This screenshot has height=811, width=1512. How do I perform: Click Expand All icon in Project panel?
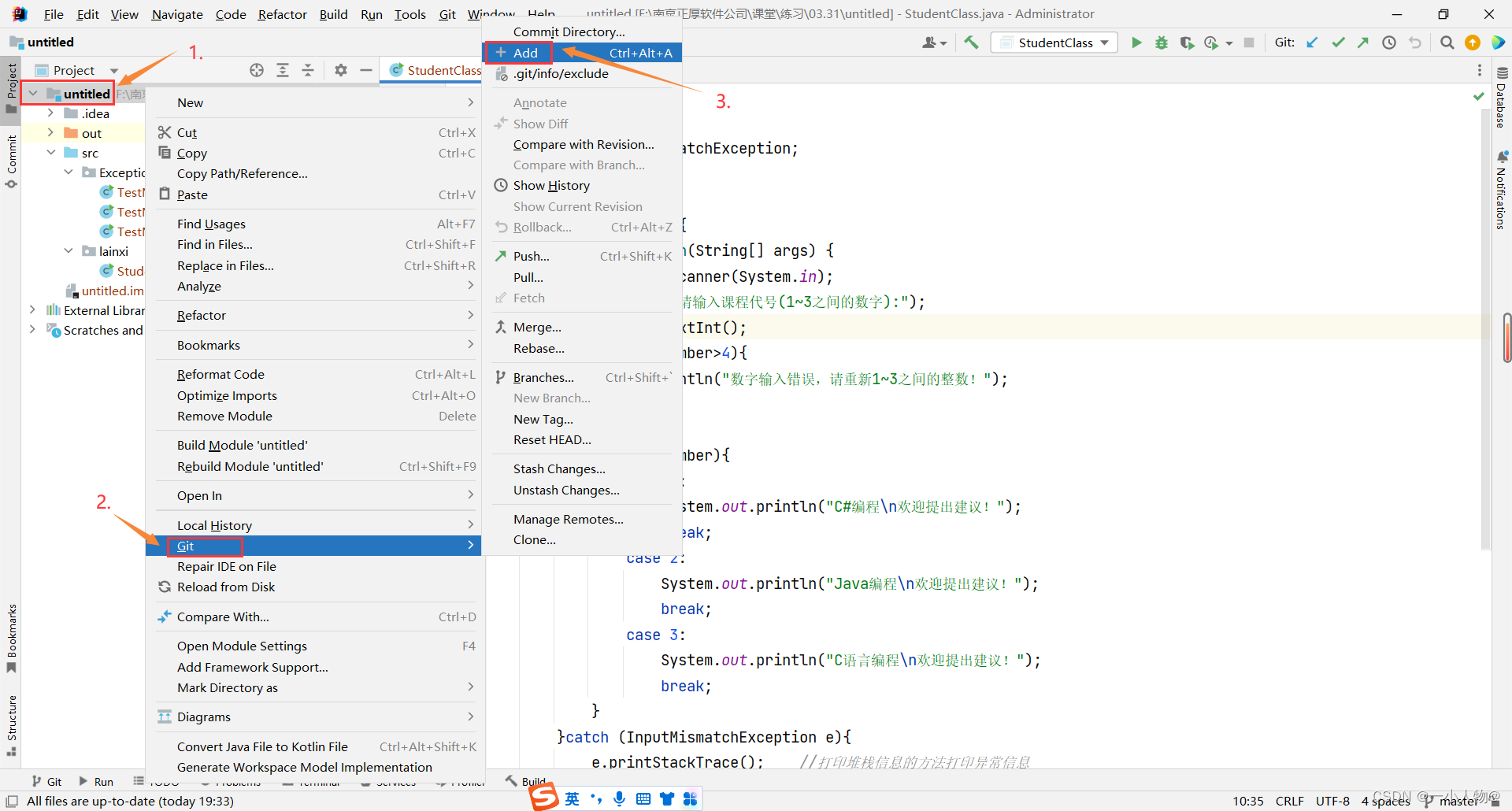[283, 70]
